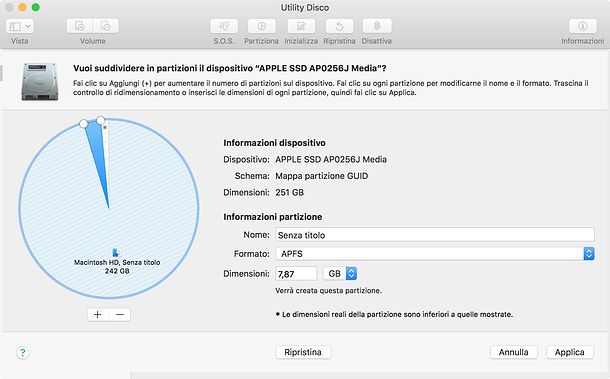This screenshot has width=610, height=379.
Task: Click the Ripristina button at bottom
Action: tap(303, 352)
